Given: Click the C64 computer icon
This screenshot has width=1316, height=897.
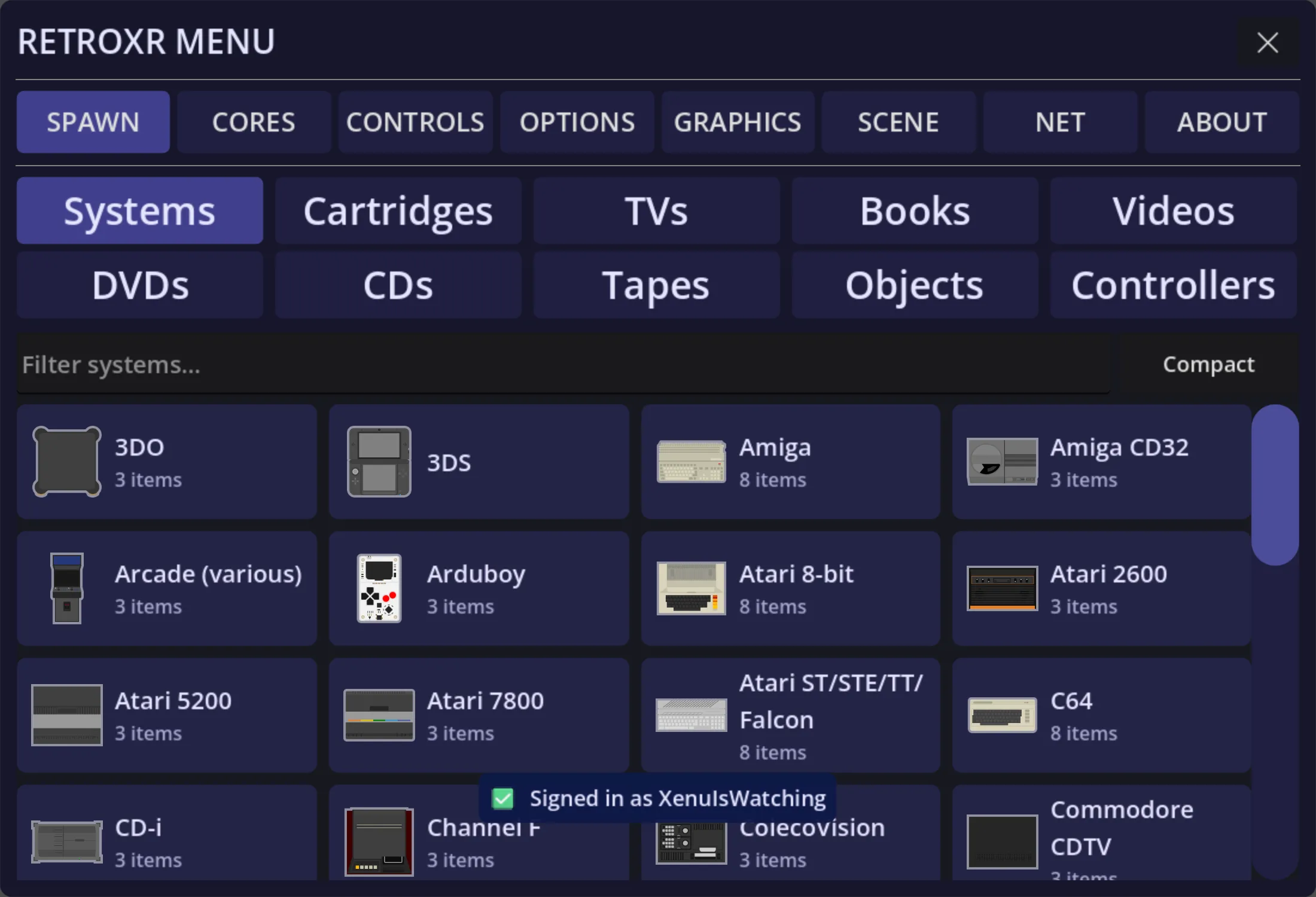Looking at the screenshot, I should click(1002, 715).
